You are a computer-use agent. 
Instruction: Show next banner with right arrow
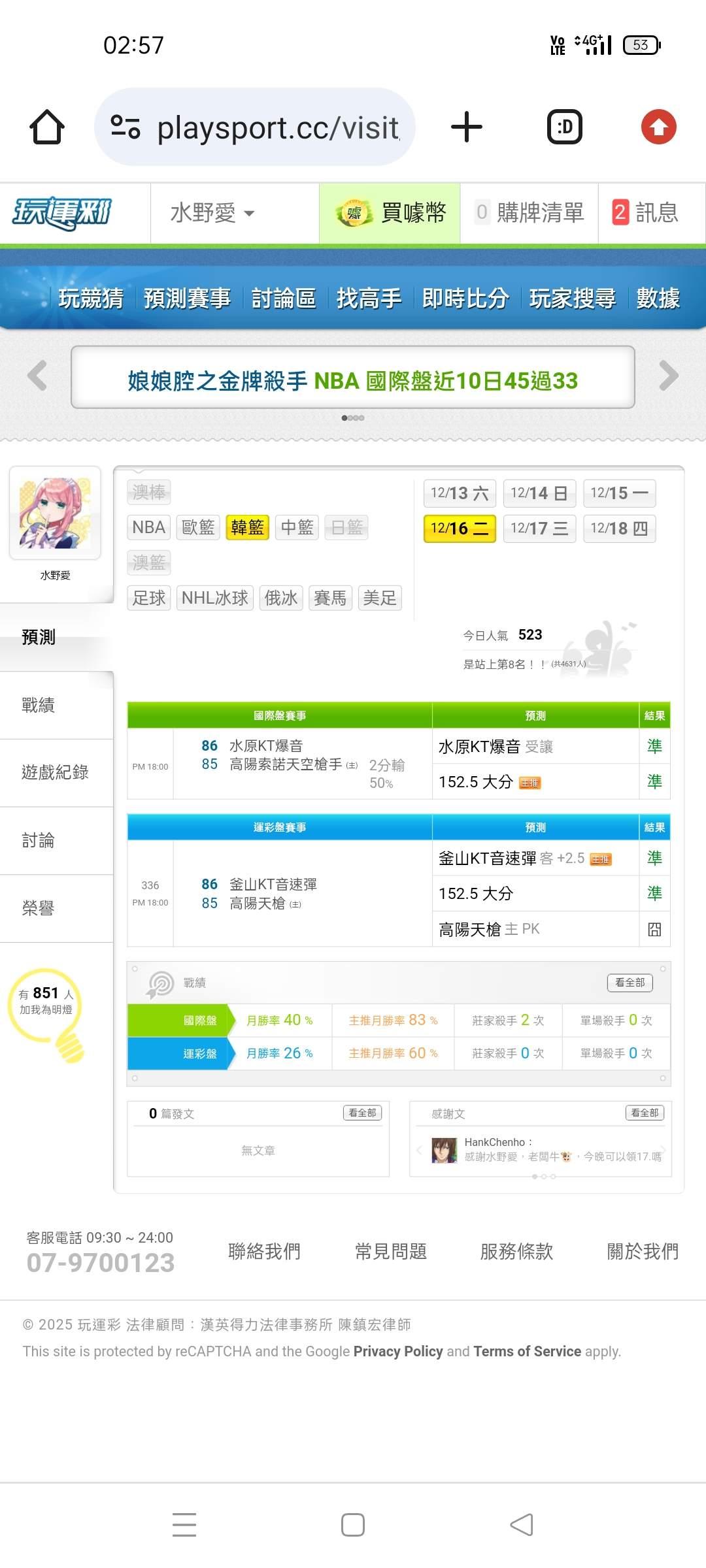click(668, 376)
